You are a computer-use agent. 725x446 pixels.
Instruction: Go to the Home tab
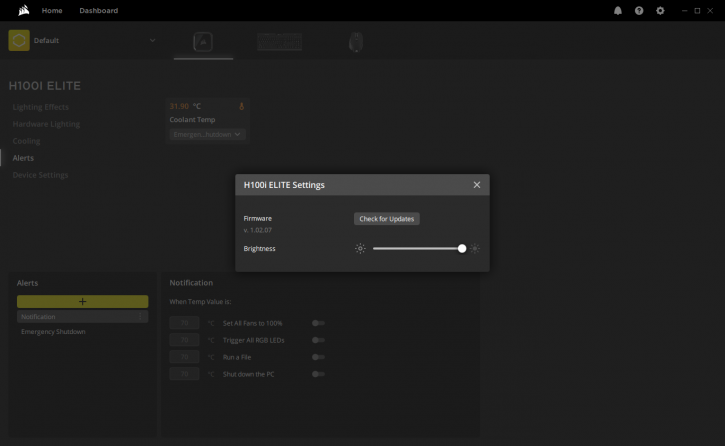pos(52,10)
